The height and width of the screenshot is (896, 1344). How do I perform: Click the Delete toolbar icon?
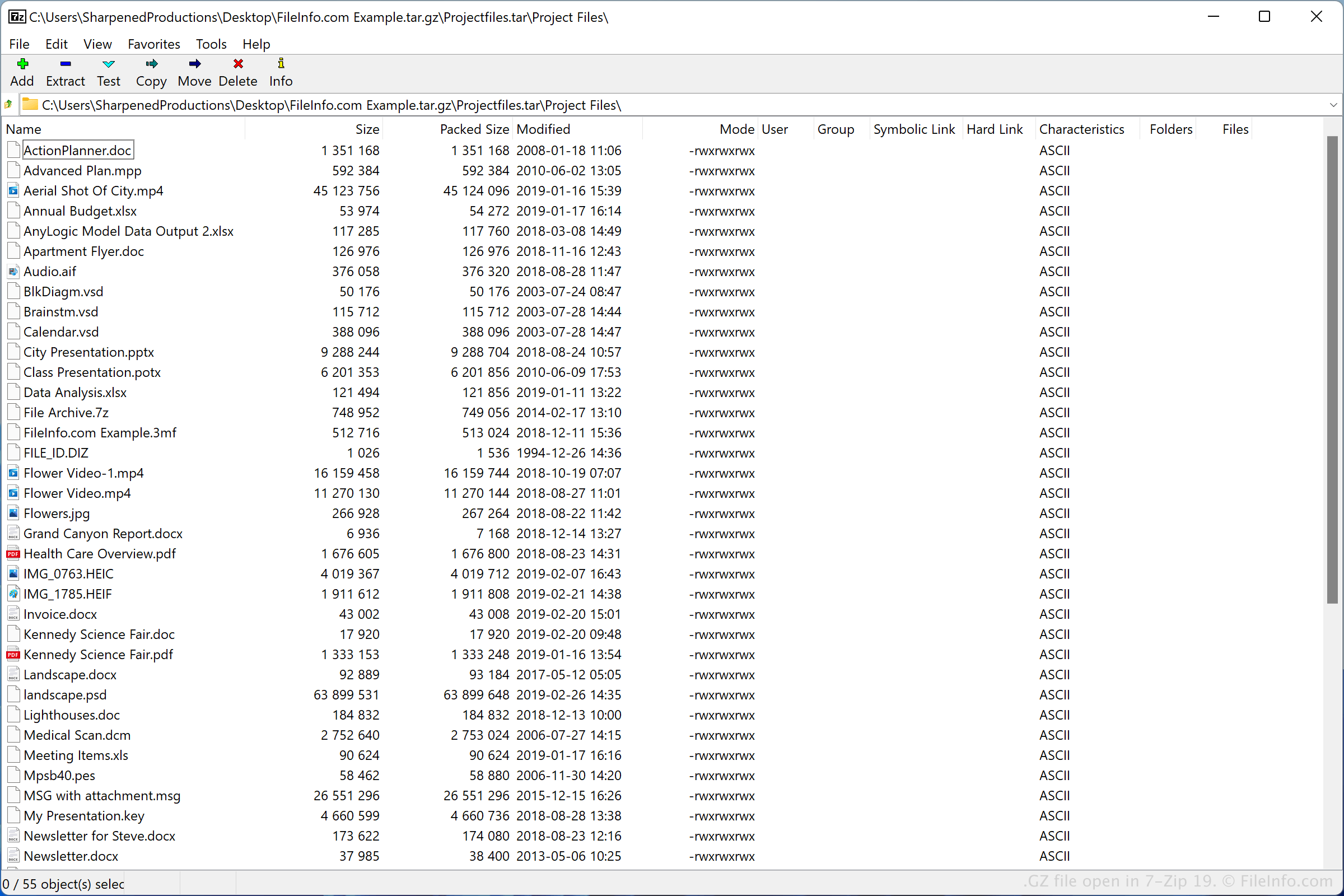point(237,64)
